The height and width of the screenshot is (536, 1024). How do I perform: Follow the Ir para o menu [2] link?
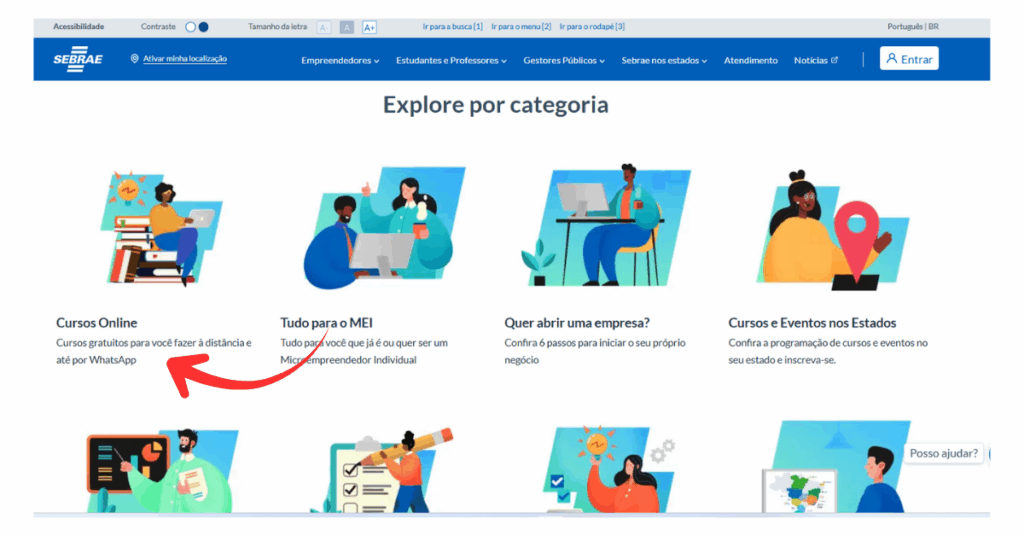tap(521, 27)
